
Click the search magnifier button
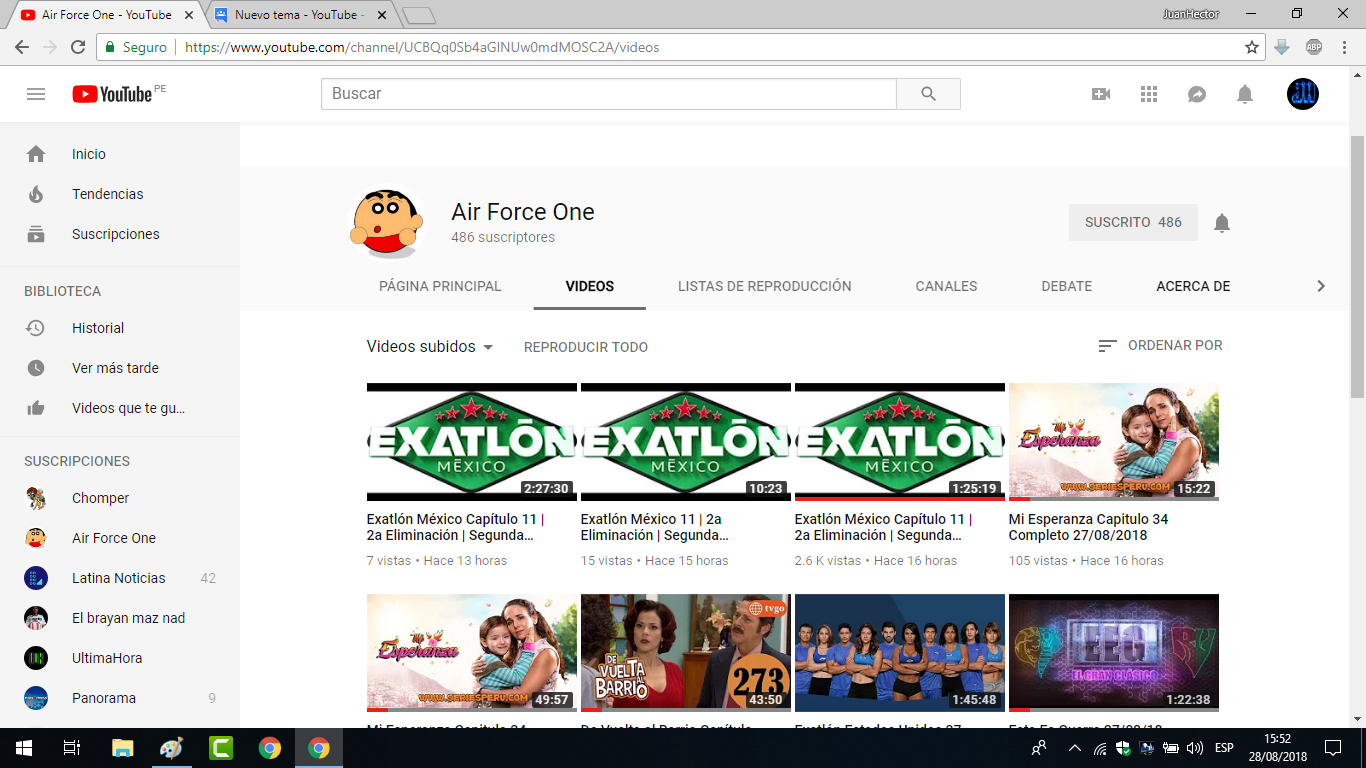928,94
